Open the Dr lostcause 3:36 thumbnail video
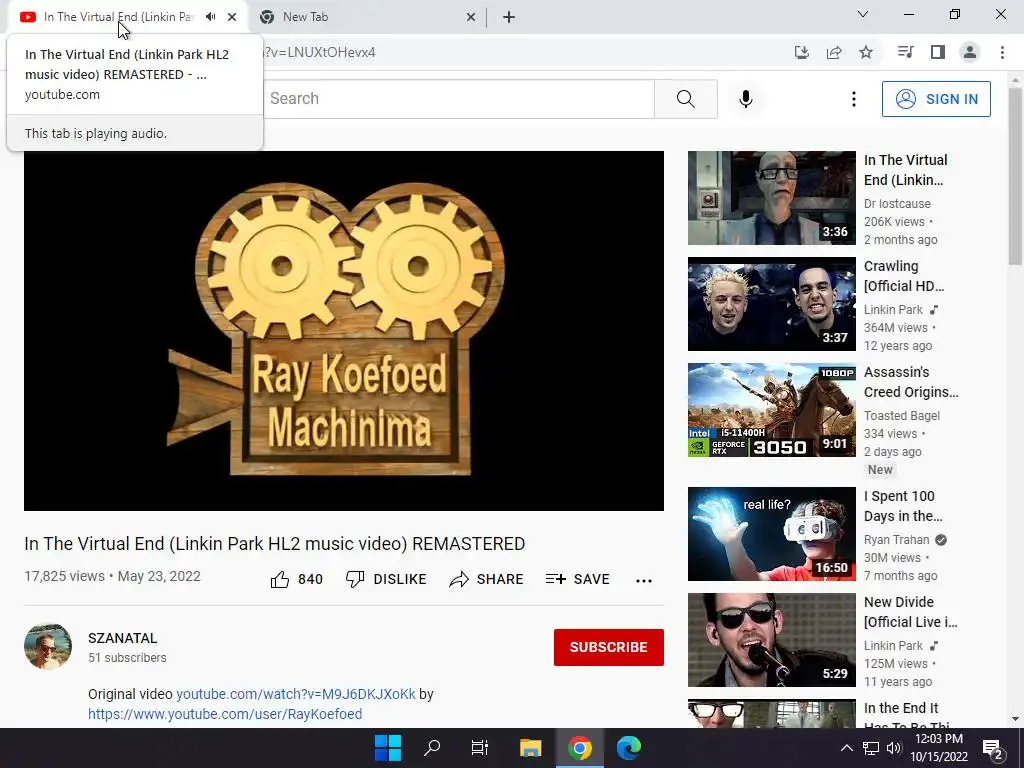 [x=771, y=198]
